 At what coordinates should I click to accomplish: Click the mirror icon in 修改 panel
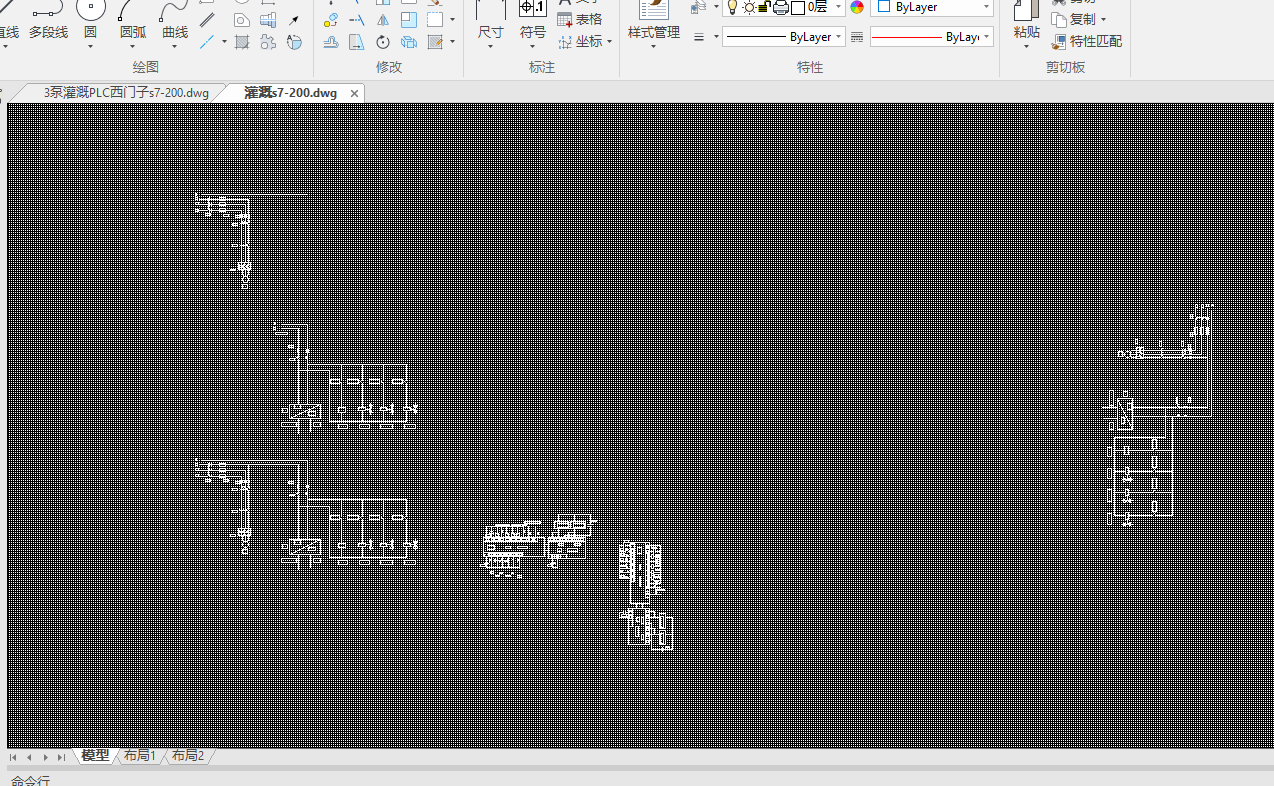[383, 20]
